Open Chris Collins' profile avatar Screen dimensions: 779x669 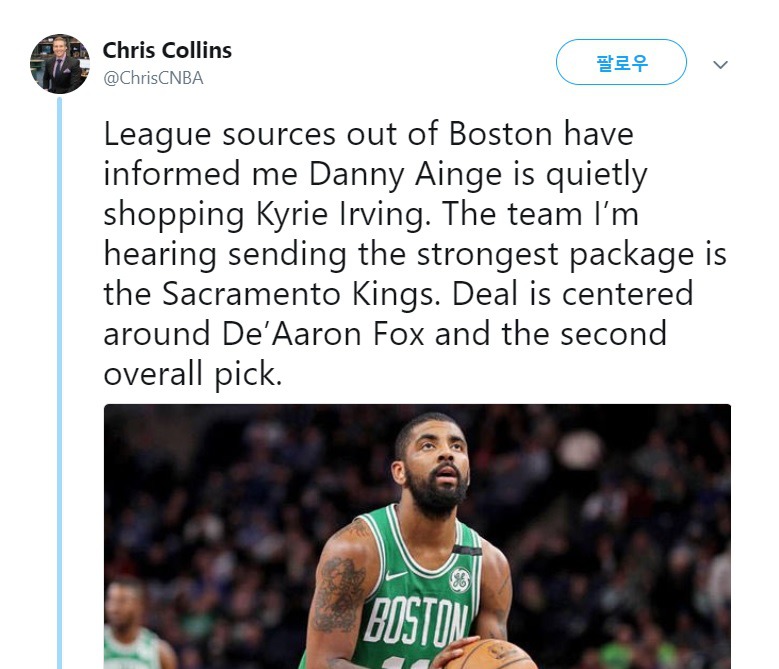[x=60, y=64]
